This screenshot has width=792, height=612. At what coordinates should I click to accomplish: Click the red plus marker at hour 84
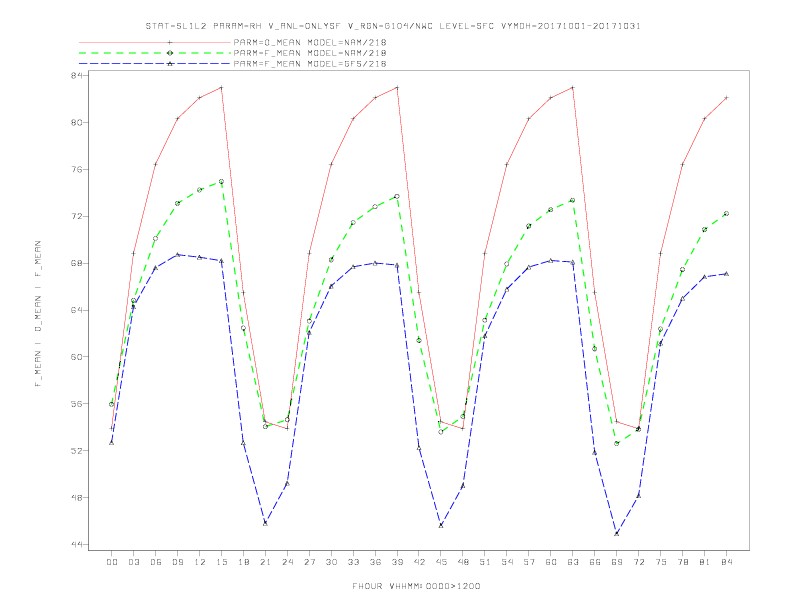(x=726, y=97)
